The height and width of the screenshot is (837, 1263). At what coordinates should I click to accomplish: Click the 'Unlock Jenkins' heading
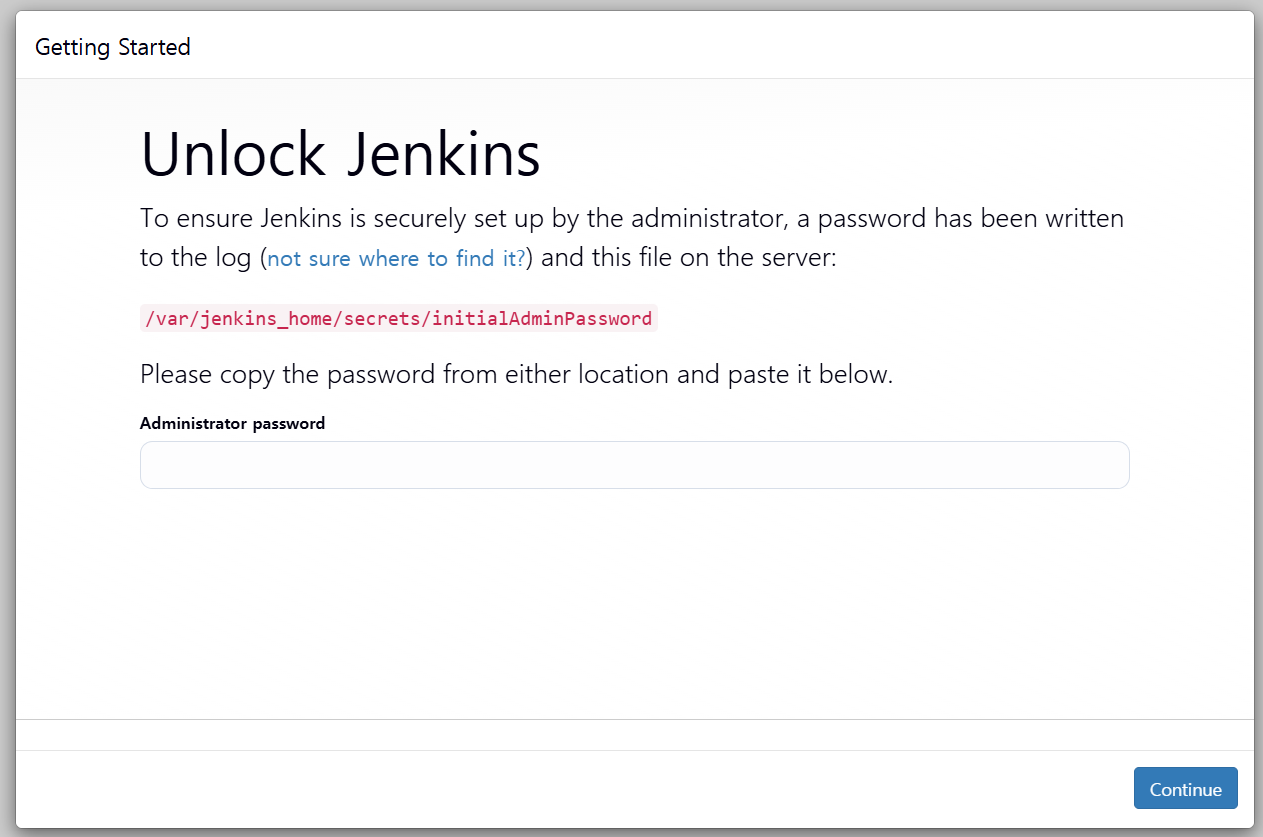(340, 155)
